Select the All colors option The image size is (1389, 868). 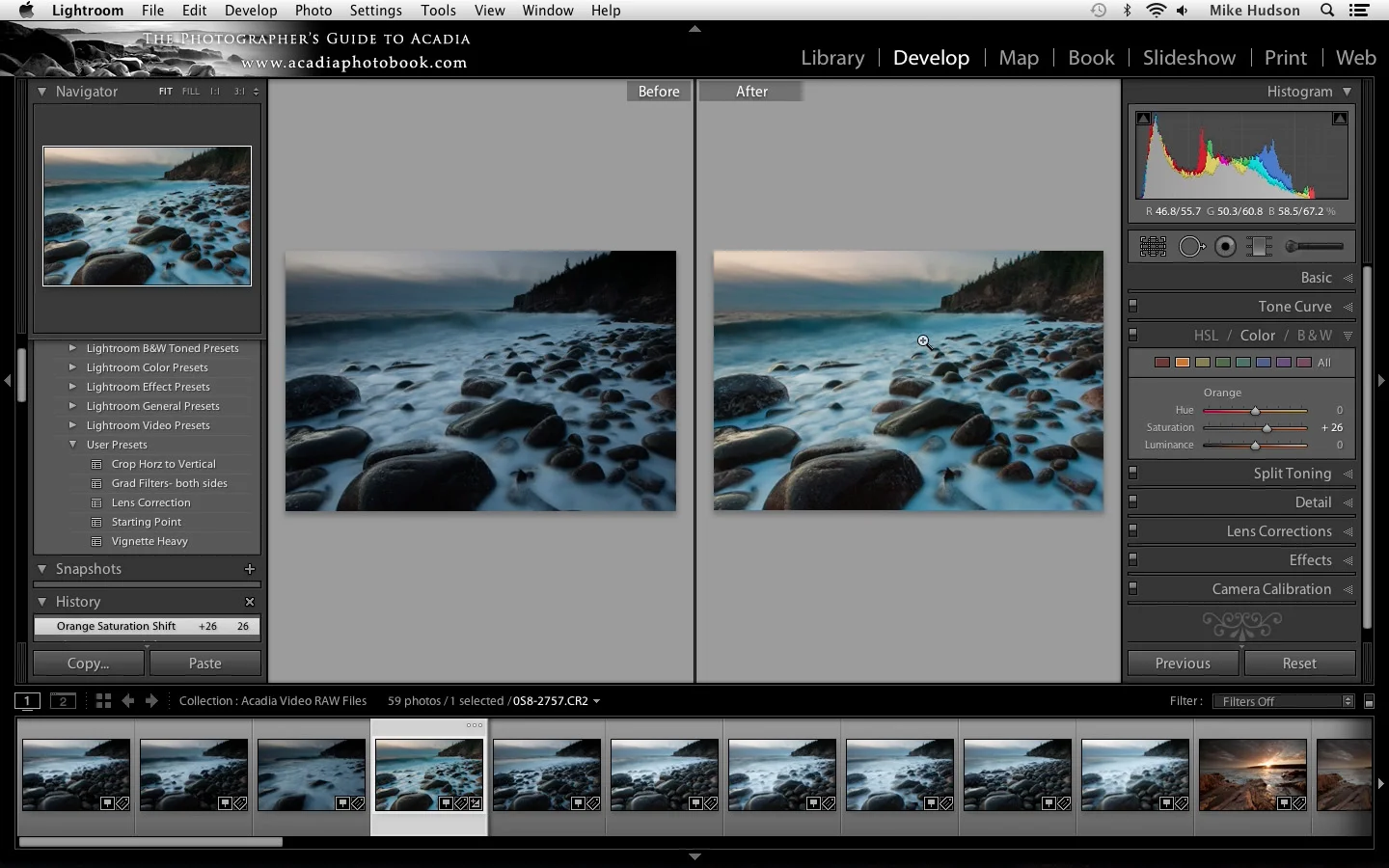[1324, 363]
